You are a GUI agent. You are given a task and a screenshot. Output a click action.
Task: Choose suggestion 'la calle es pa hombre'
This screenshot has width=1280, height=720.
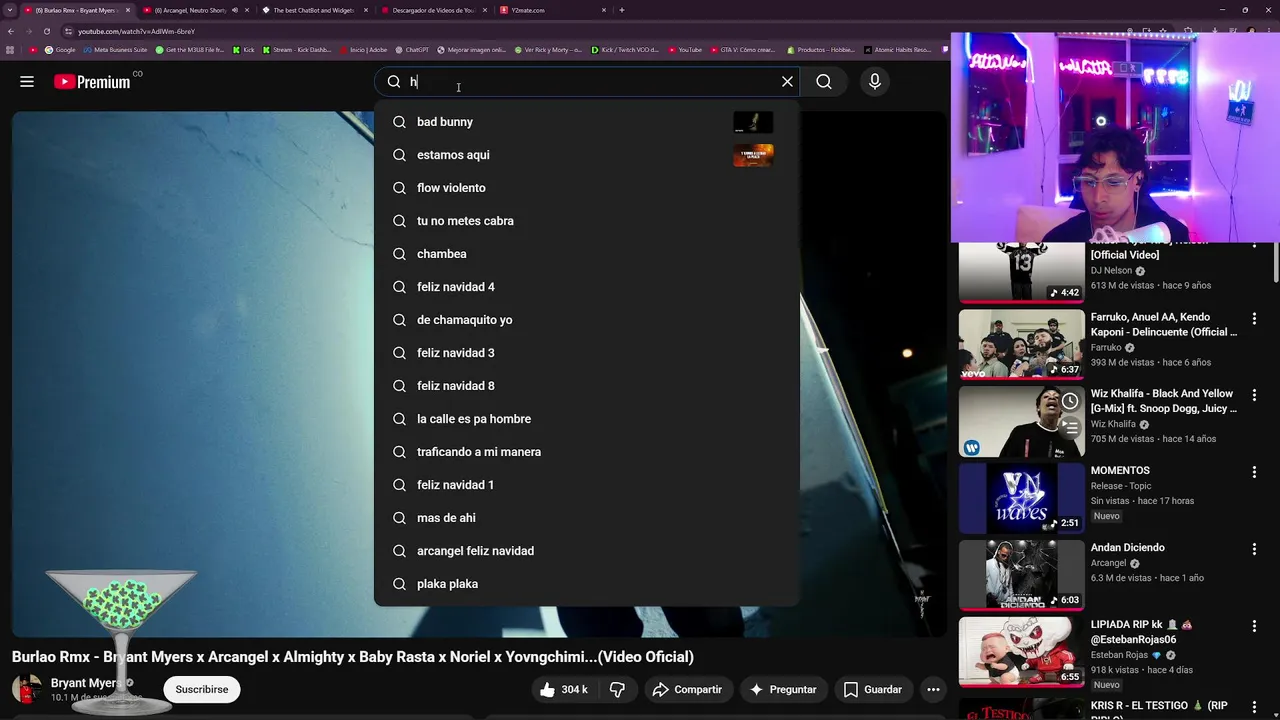587,419
